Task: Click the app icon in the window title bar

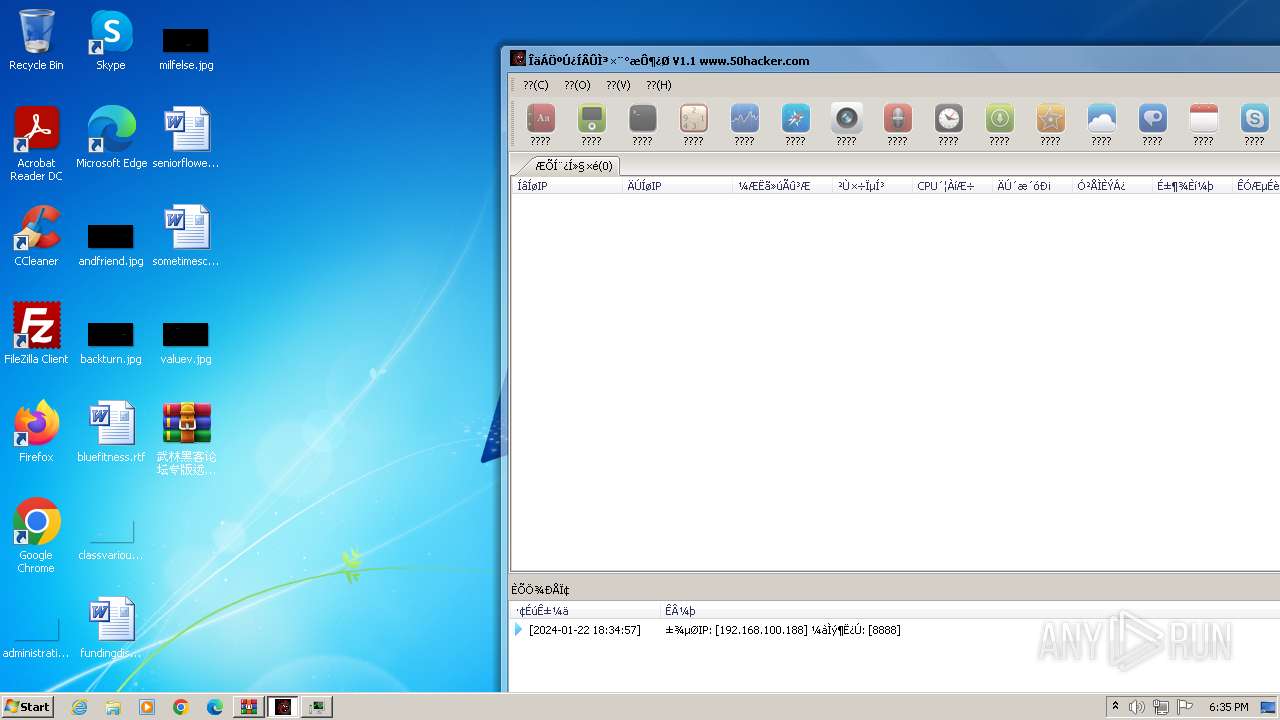Action: pos(518,59)
